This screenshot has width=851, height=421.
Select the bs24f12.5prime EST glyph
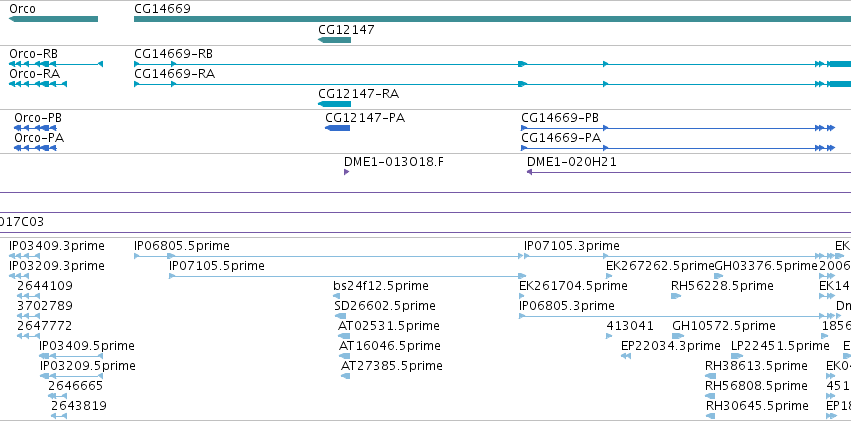coord(336,296)
